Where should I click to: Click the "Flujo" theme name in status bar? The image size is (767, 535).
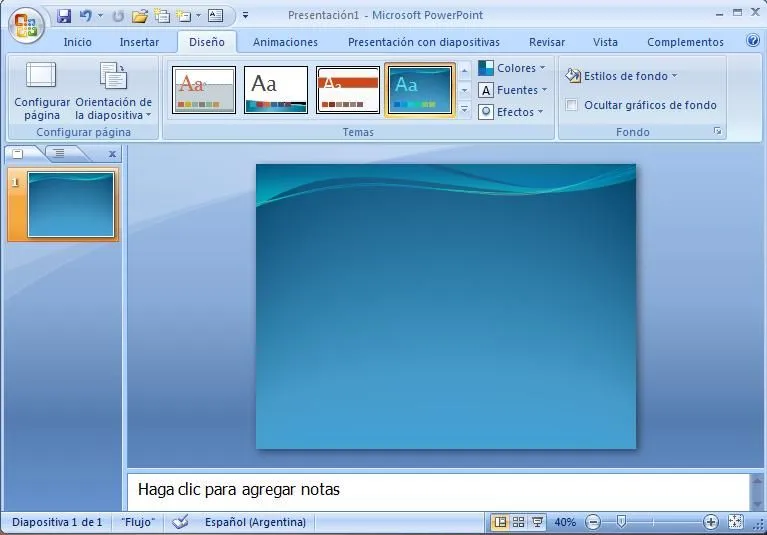tap(138, 522)
